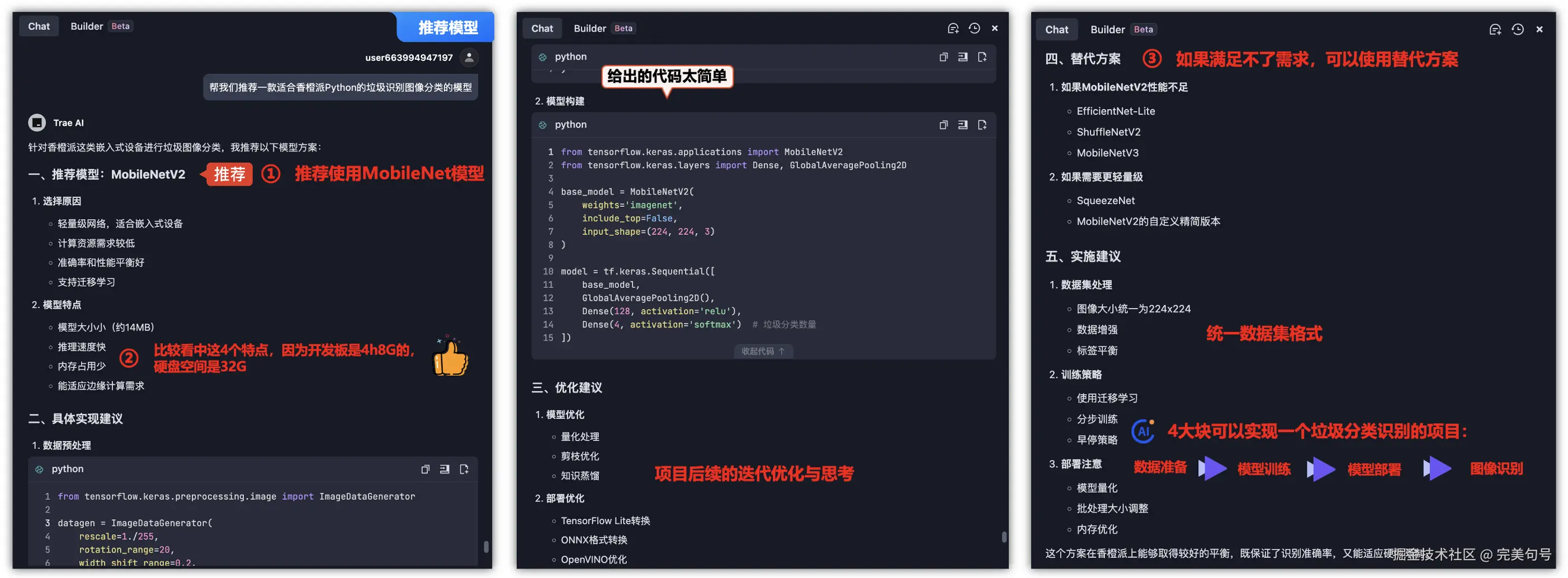Open chat history in the middle panel
This screenshot has height=578, width=1568.
[975, 28]
